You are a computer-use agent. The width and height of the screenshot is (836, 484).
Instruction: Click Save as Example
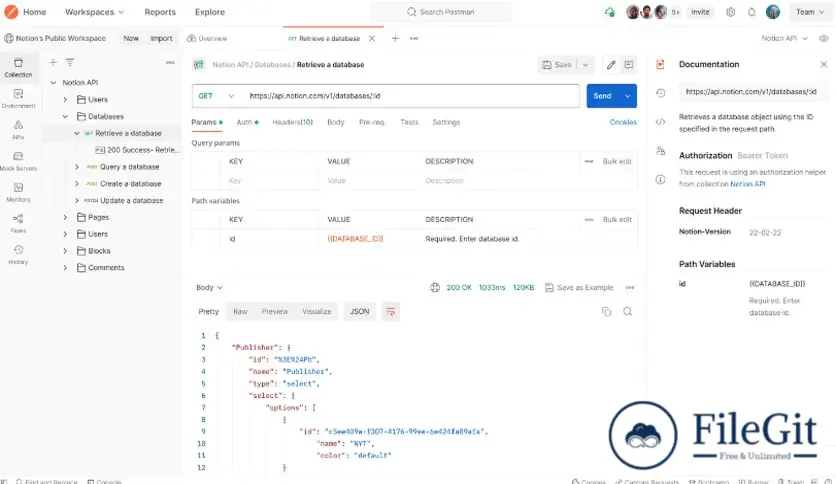pyautogui.click(x=579, y=287)
